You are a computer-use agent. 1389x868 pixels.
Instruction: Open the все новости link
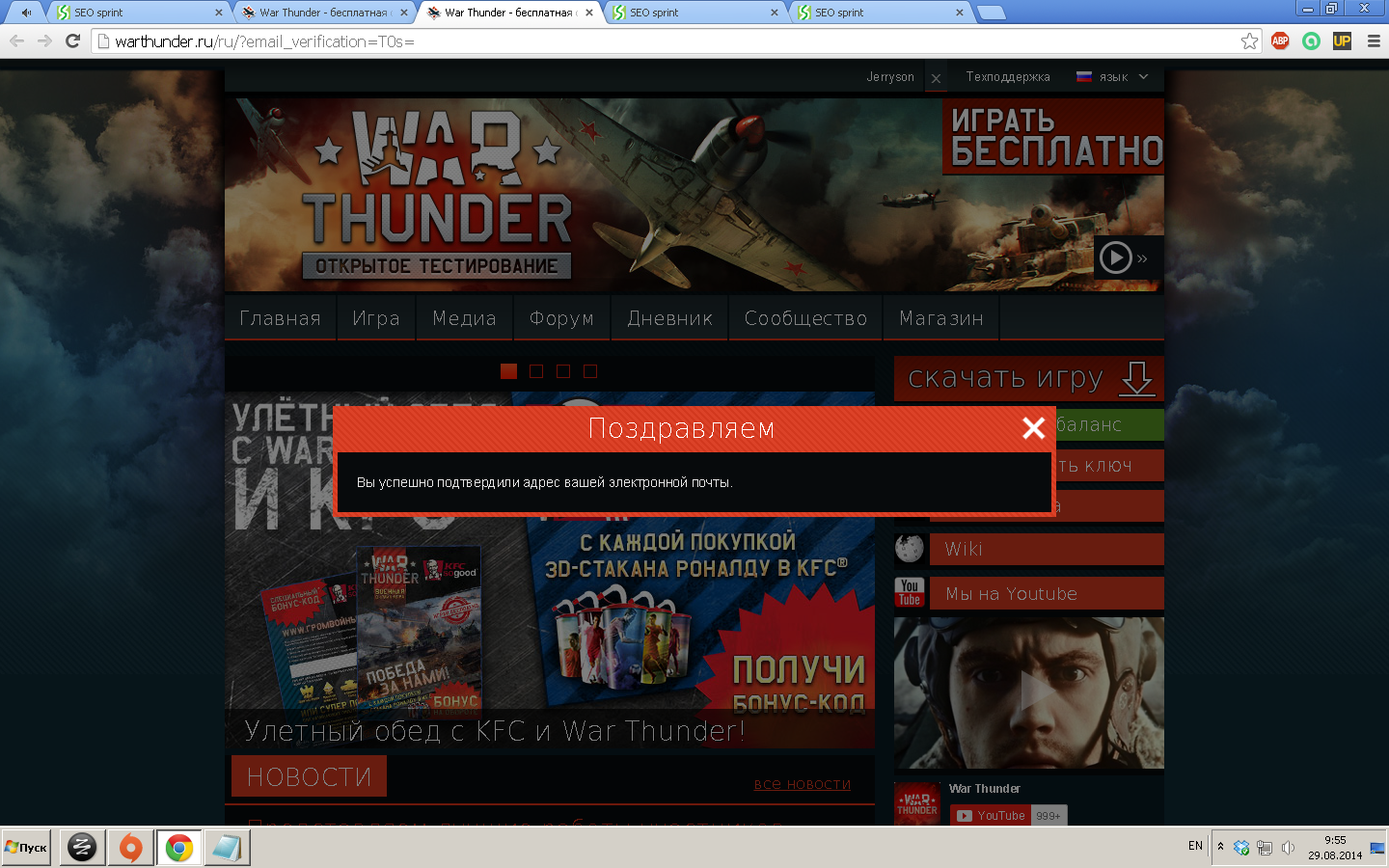click(803, 784)
